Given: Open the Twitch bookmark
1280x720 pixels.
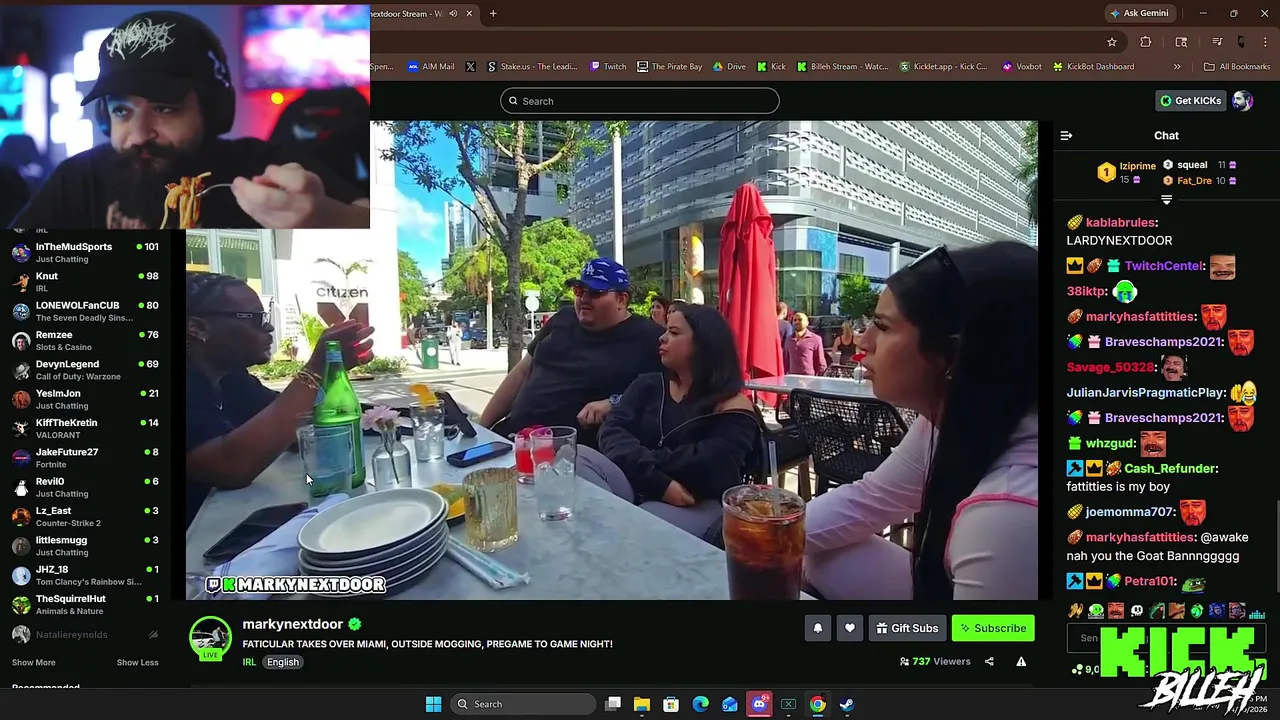Looking at the screenshot, I should pos(608,67).
